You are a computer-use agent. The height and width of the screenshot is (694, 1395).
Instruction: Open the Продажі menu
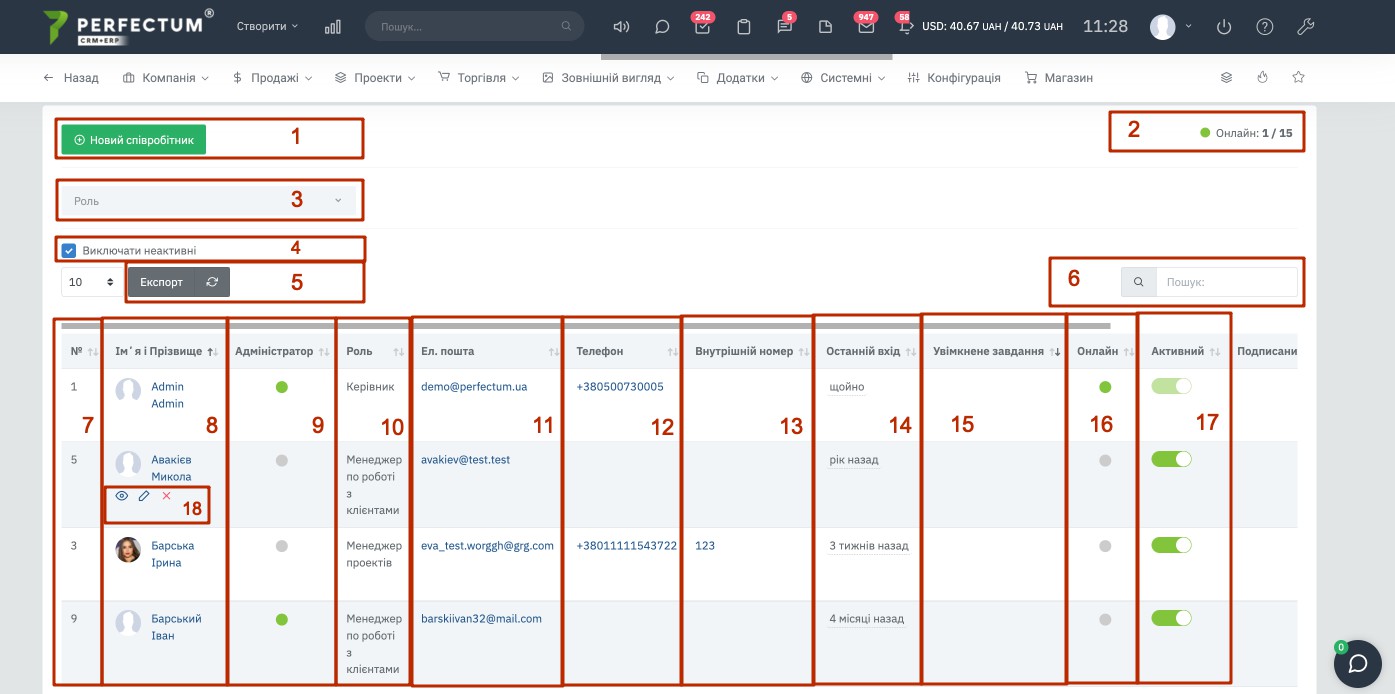click(272, 78)
